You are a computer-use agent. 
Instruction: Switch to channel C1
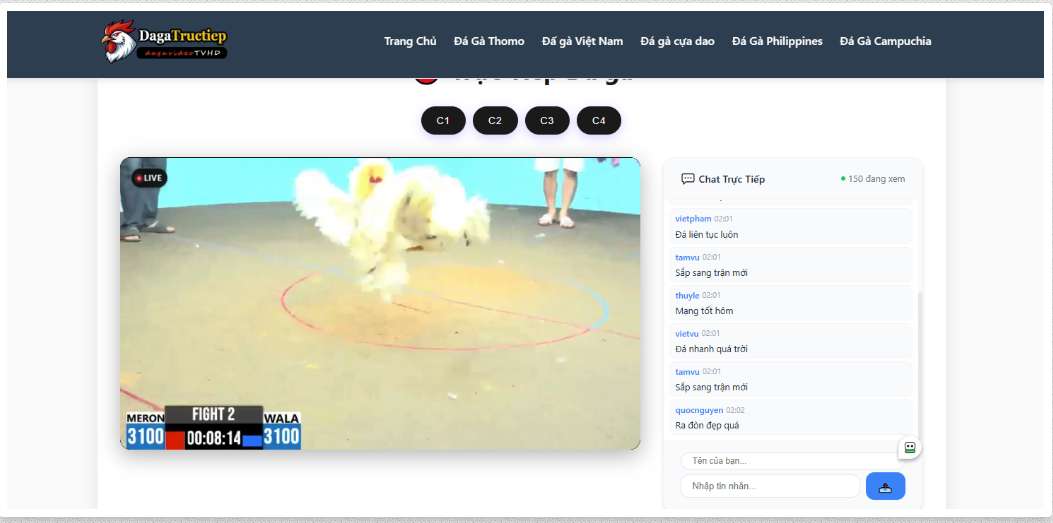click(x=443, y=121)
